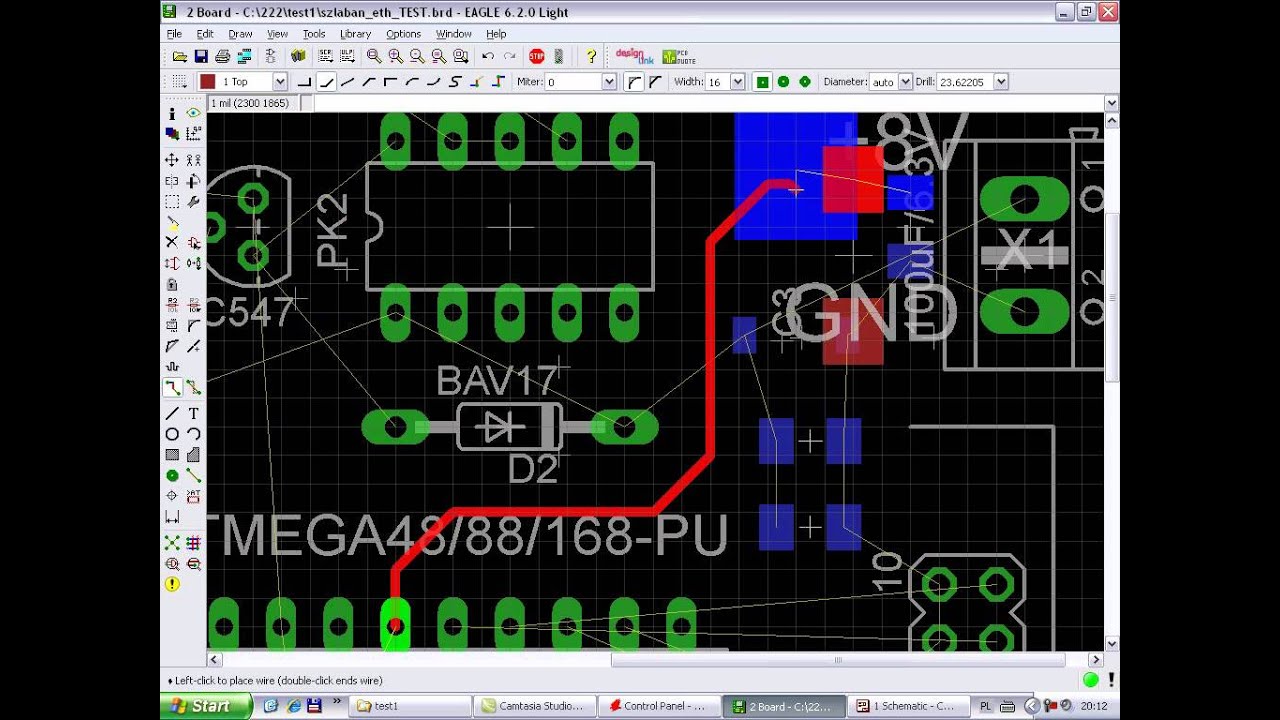Switch to 1 Schematic taskbar window

point(908,706)
